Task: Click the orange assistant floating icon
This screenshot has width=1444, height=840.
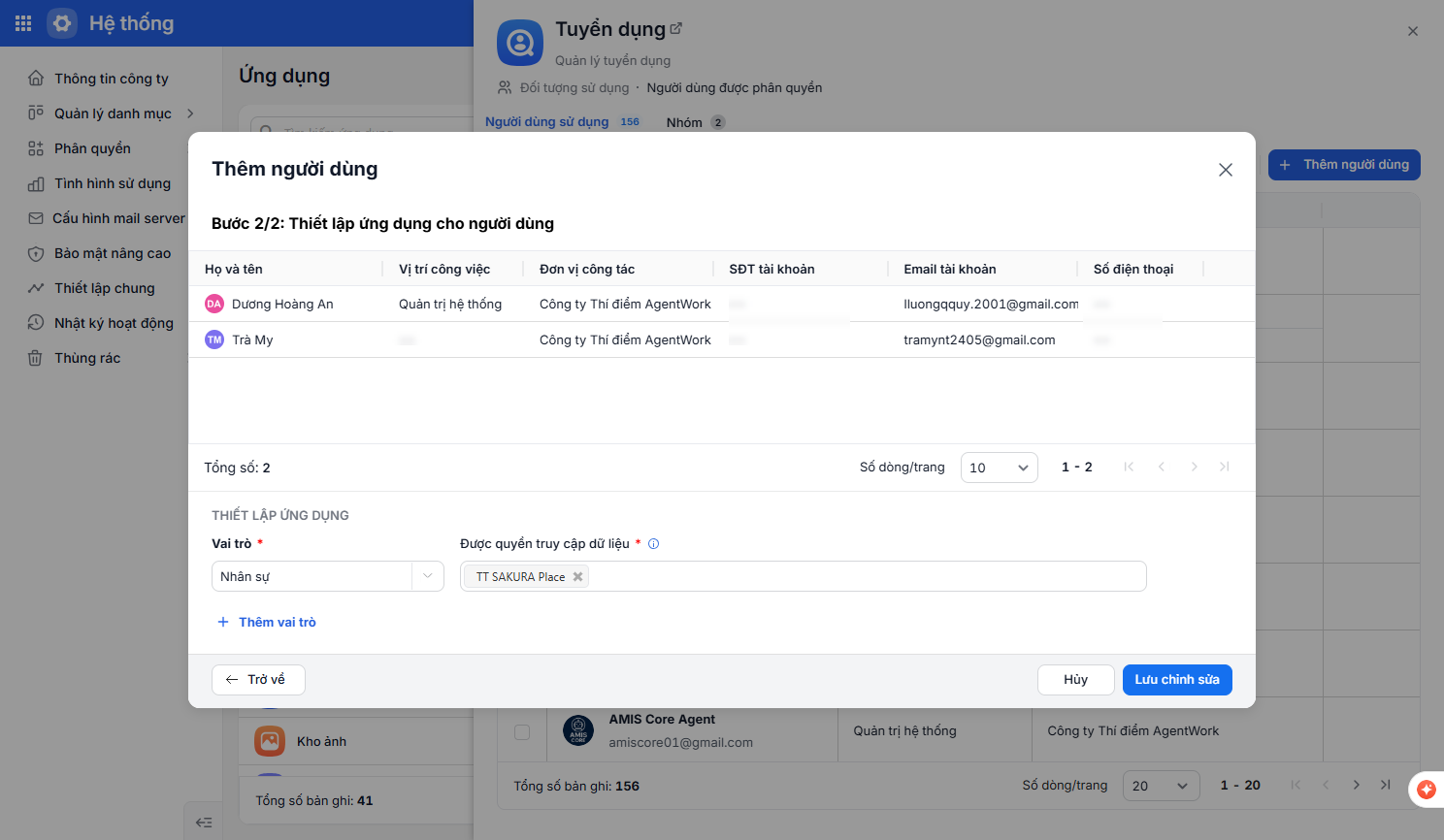Action: (x=1427, y=790)
